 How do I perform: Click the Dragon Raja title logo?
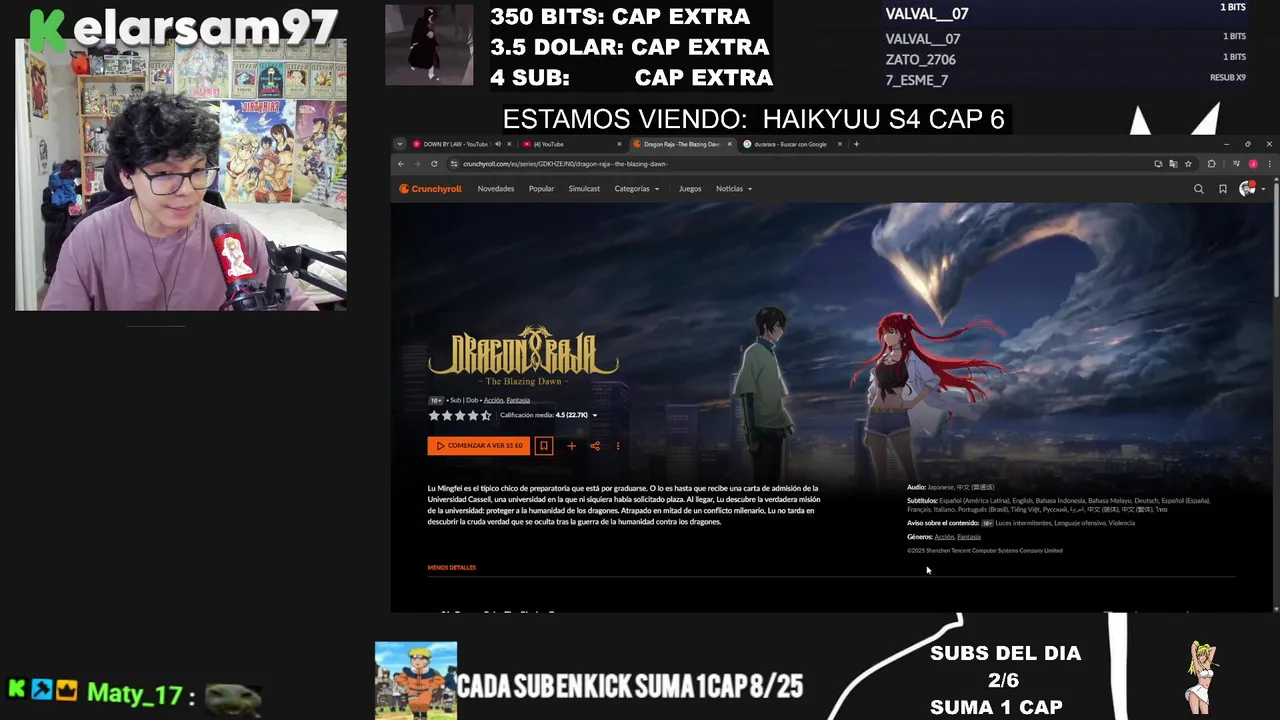pos(524,356)
